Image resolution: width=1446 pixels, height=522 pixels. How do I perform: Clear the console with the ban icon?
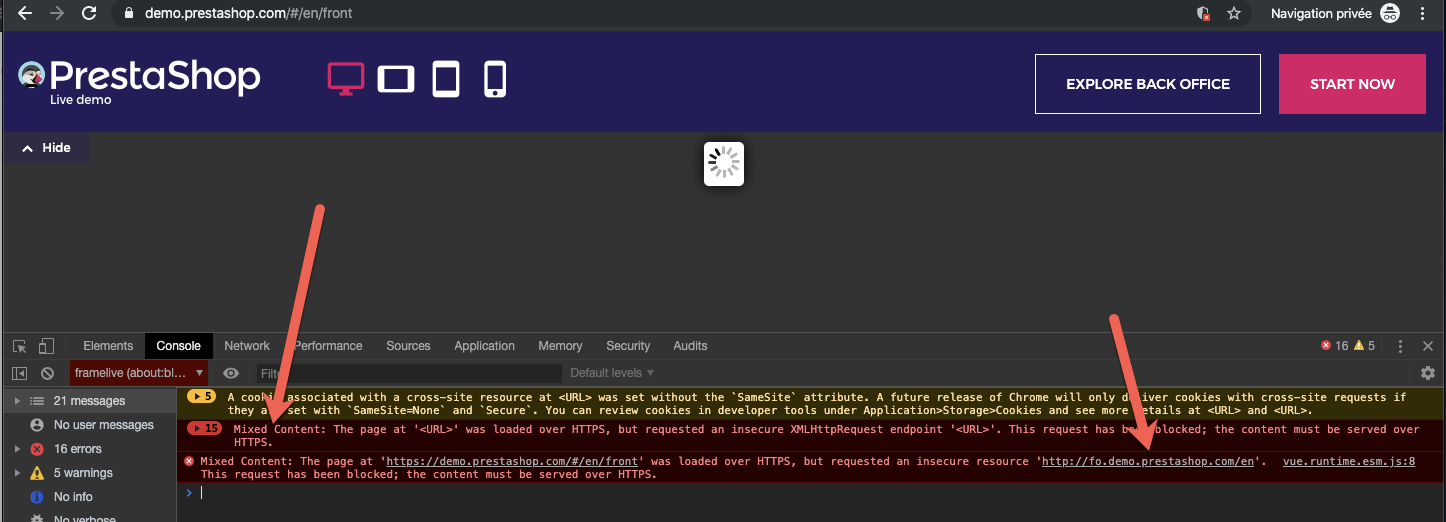click(47, 373)
